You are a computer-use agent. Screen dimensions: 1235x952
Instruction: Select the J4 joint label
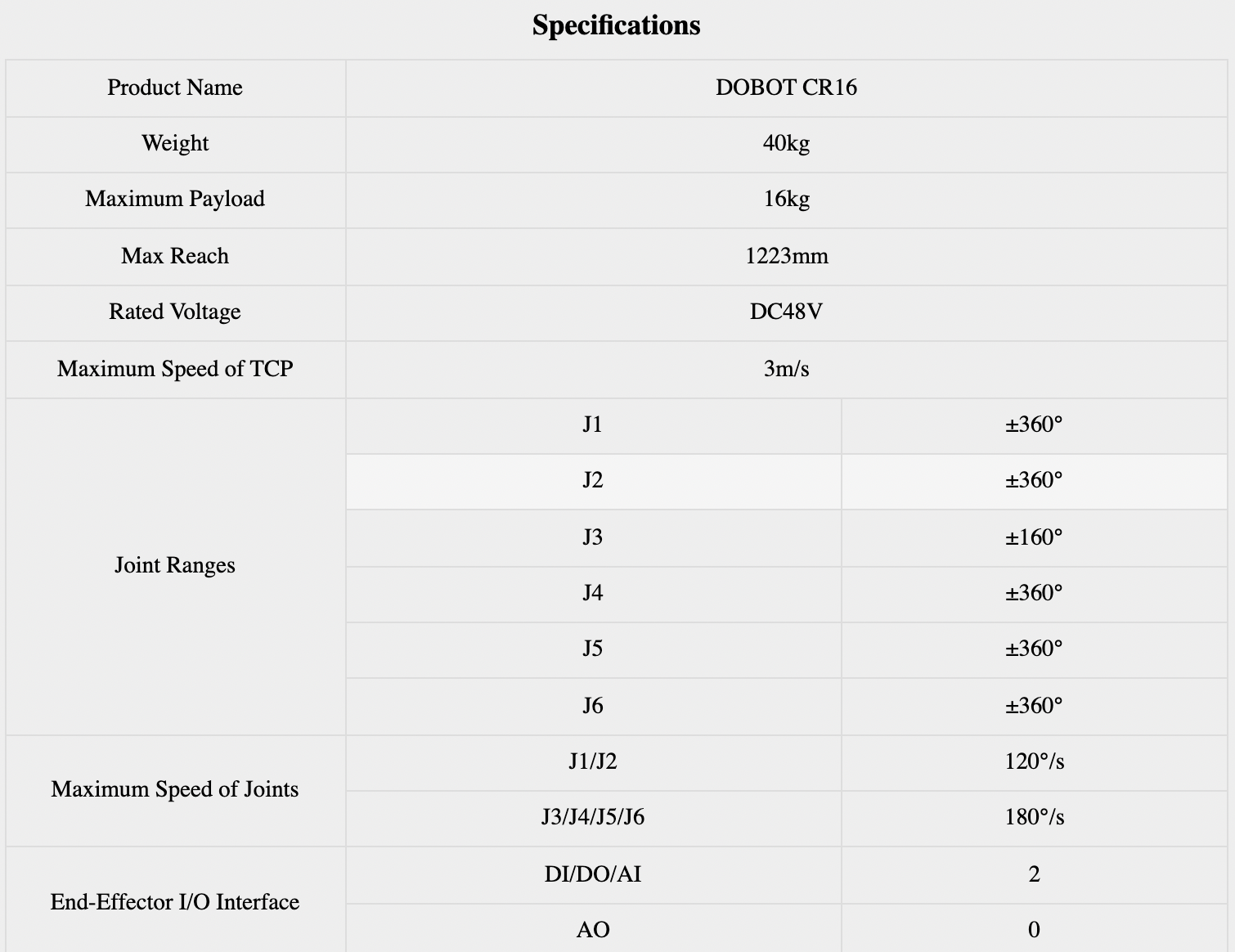coord(592,593)
